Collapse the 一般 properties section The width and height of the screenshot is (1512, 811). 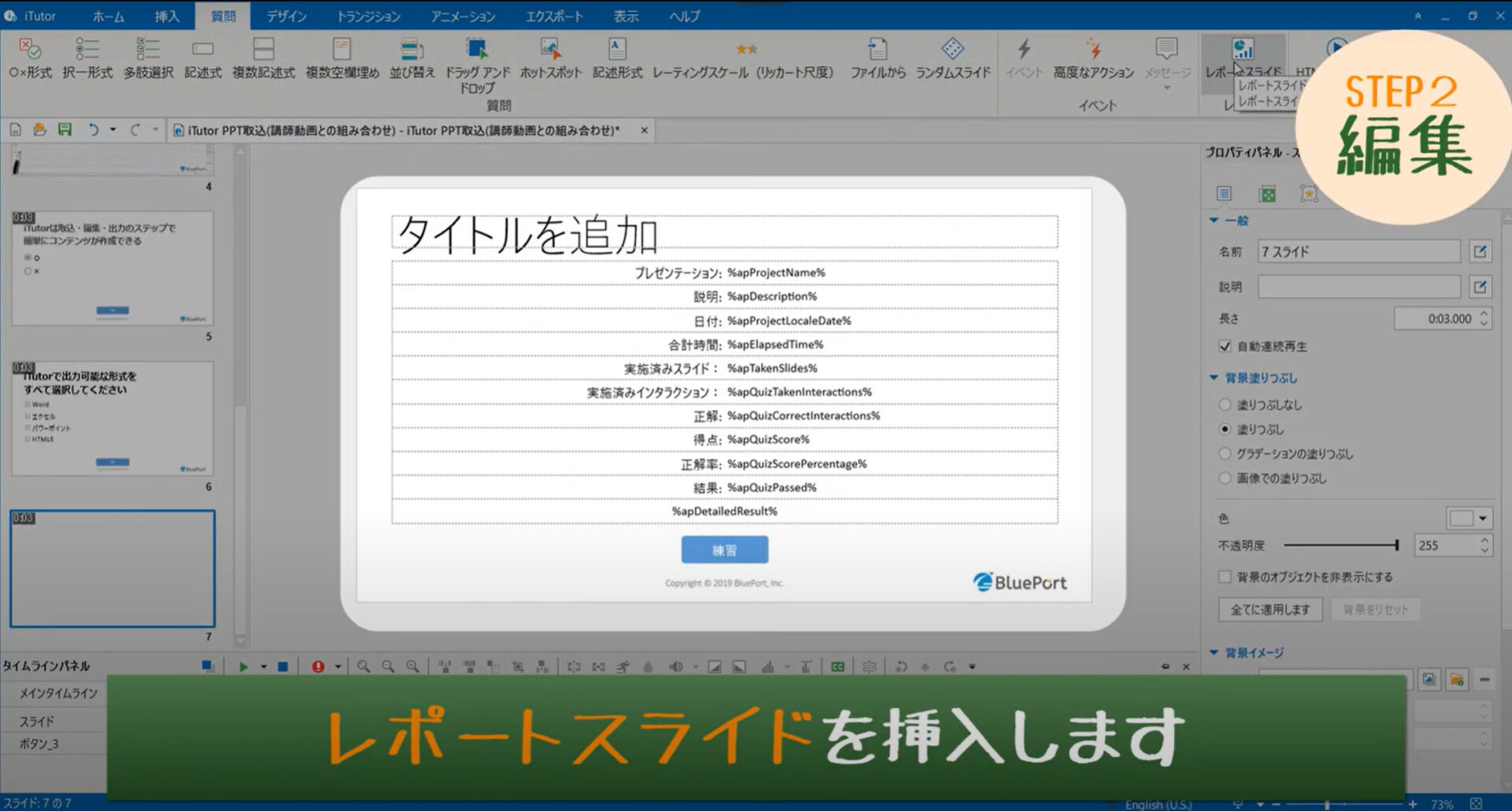click(1213, 221)
